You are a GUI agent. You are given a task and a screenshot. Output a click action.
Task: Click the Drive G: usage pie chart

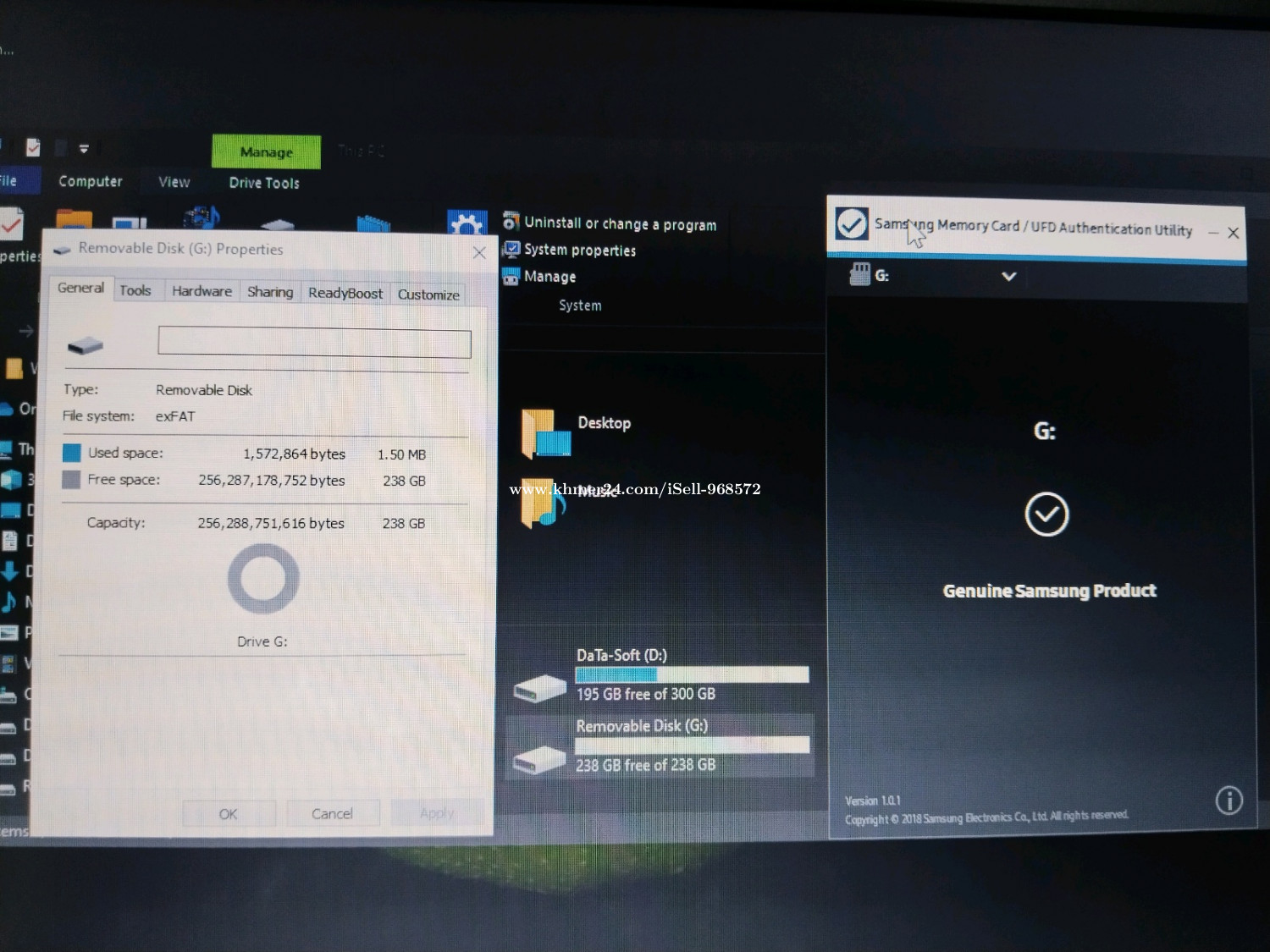263,579
